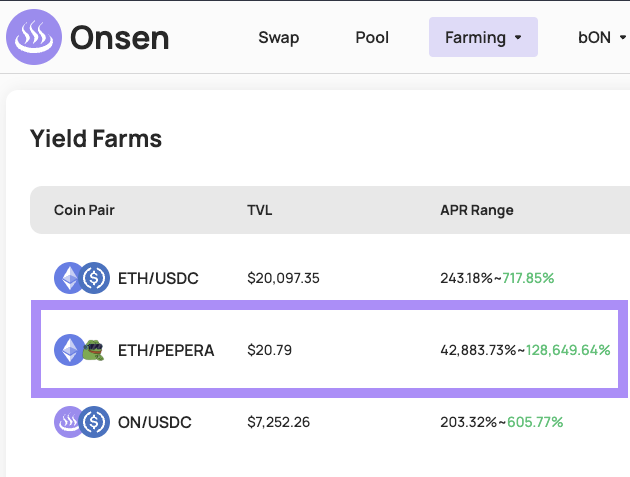Go to the Pool page
The width and height of the screenshot is (630, 477).
point(372,37)
